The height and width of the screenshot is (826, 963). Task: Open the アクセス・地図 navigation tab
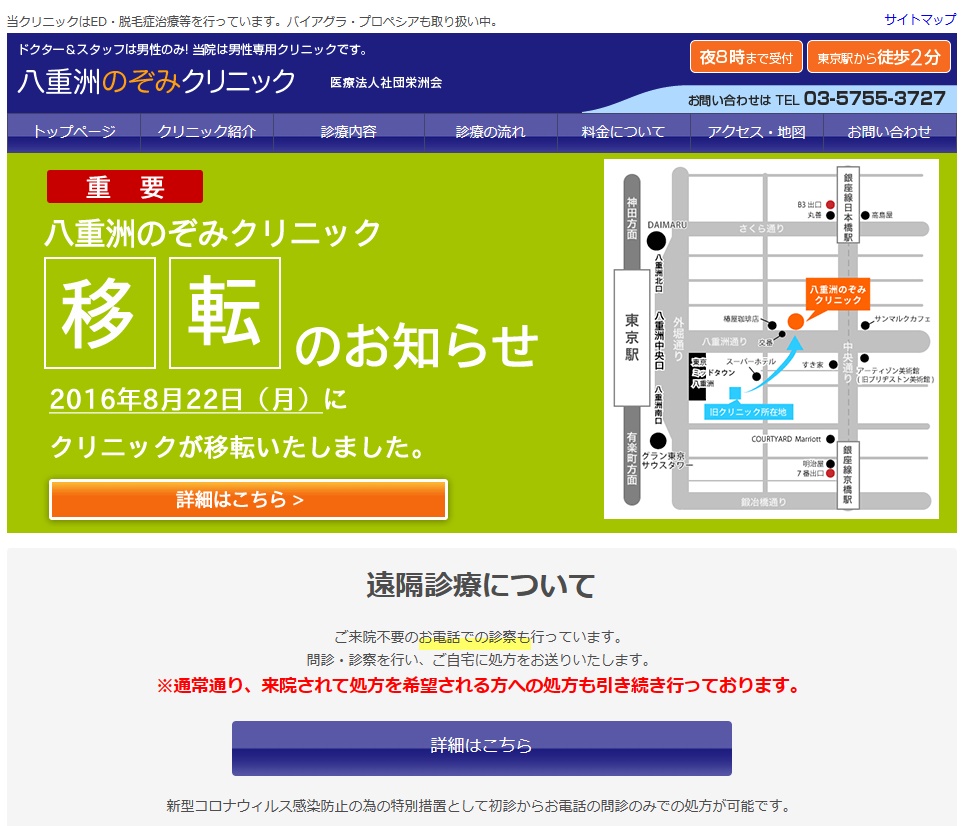pyautogui.click(x=756, y=132)
